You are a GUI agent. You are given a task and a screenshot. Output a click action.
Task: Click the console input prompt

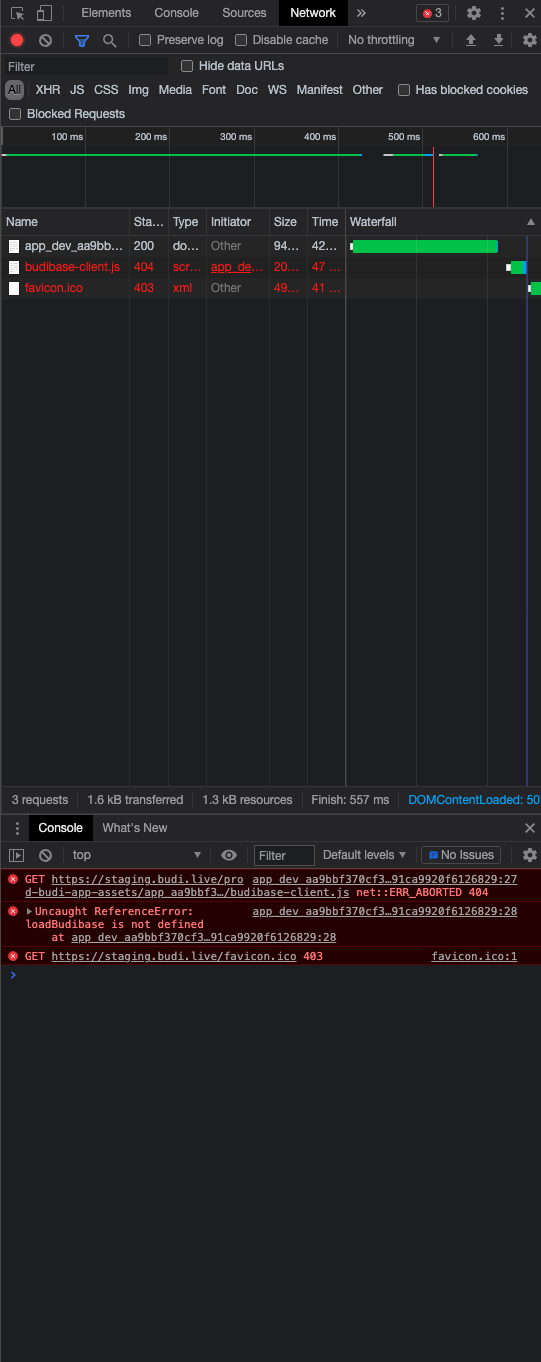click(x=270, y=975)
